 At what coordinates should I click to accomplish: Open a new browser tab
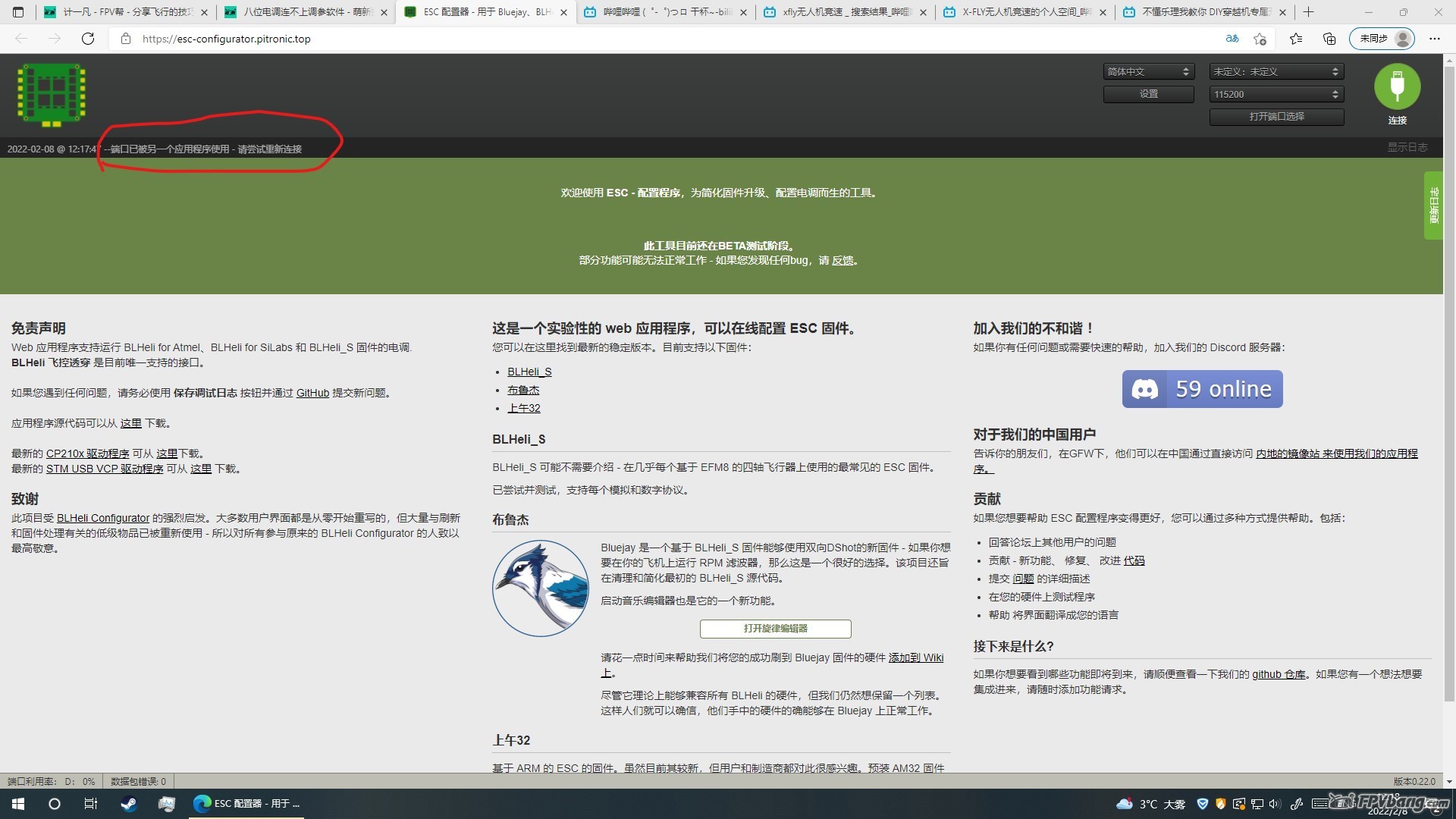pyautogui.click(x=1308, y=12)
